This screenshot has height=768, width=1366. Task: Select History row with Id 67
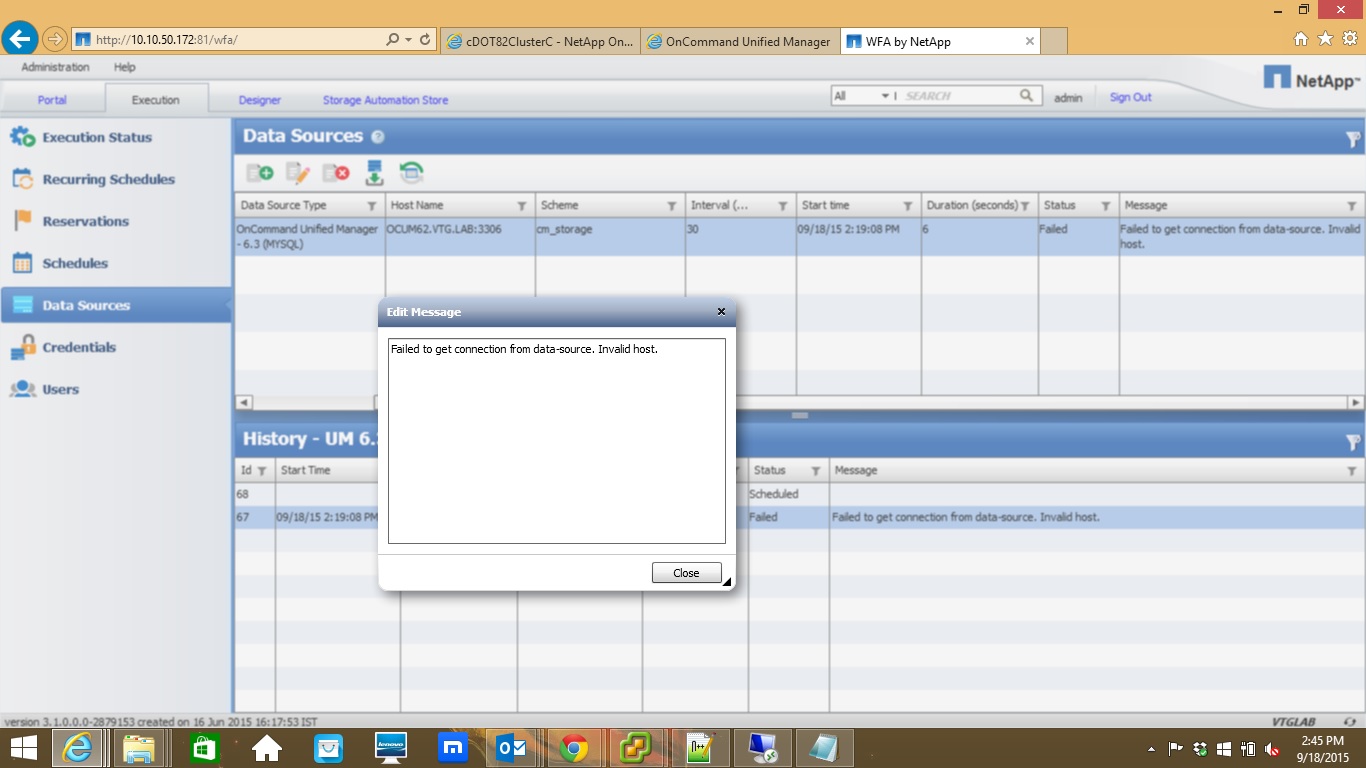[800, 517]
